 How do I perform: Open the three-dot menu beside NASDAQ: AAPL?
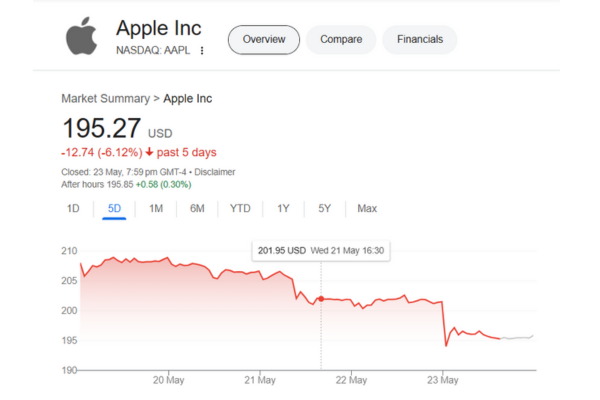point(202,50)
